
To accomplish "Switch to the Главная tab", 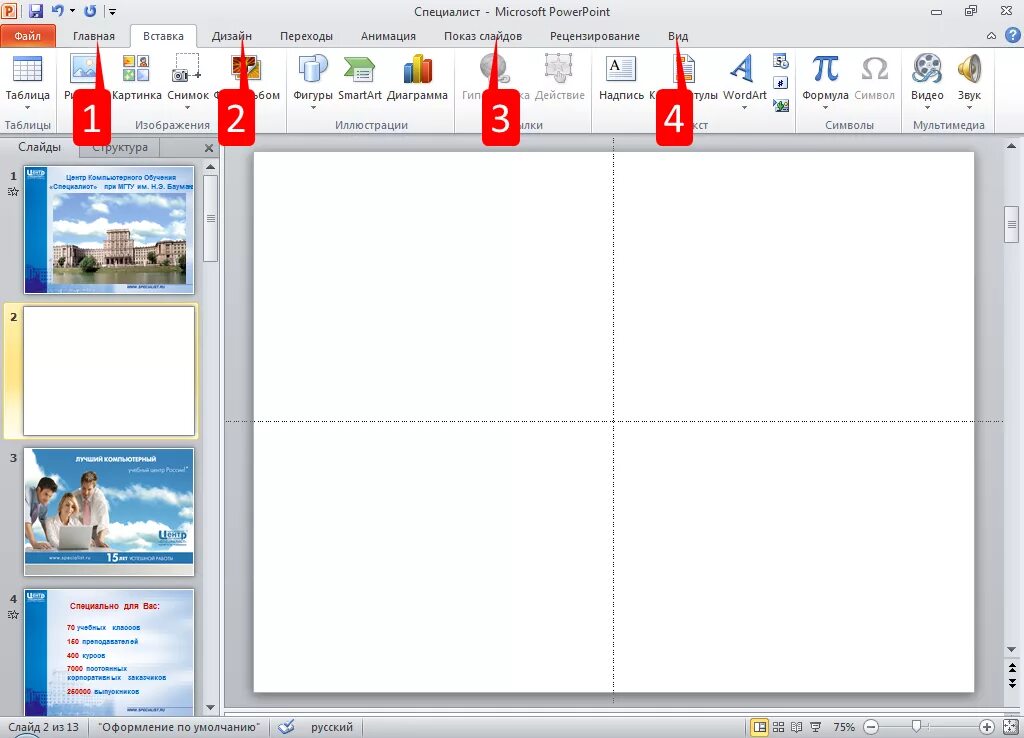I will coord(93,36).
